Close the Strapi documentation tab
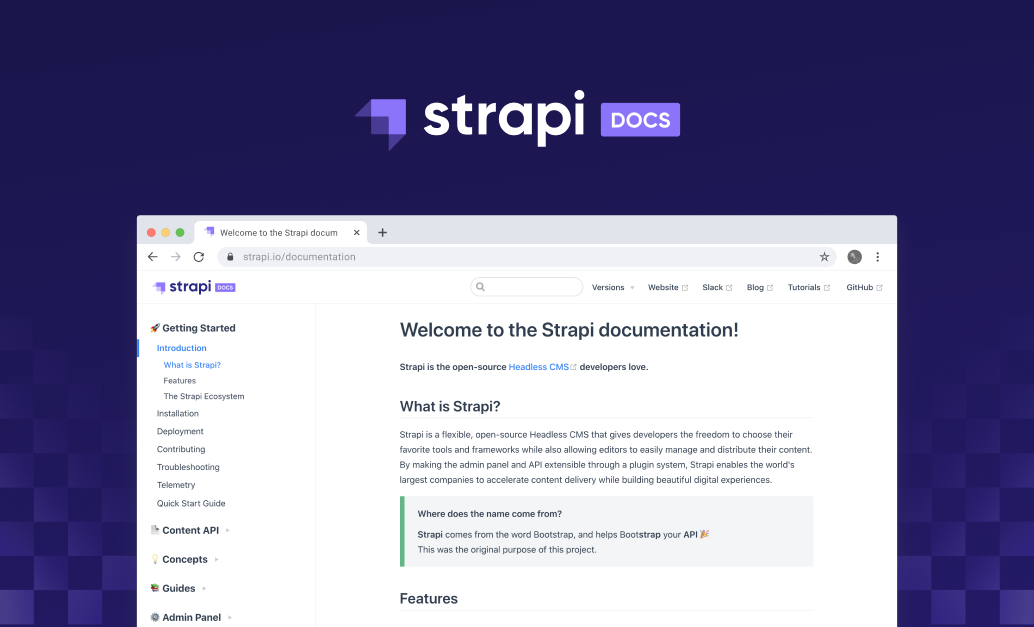This screenshot has height=627, width=1034. pyautogui.click(x=357, y=233)
